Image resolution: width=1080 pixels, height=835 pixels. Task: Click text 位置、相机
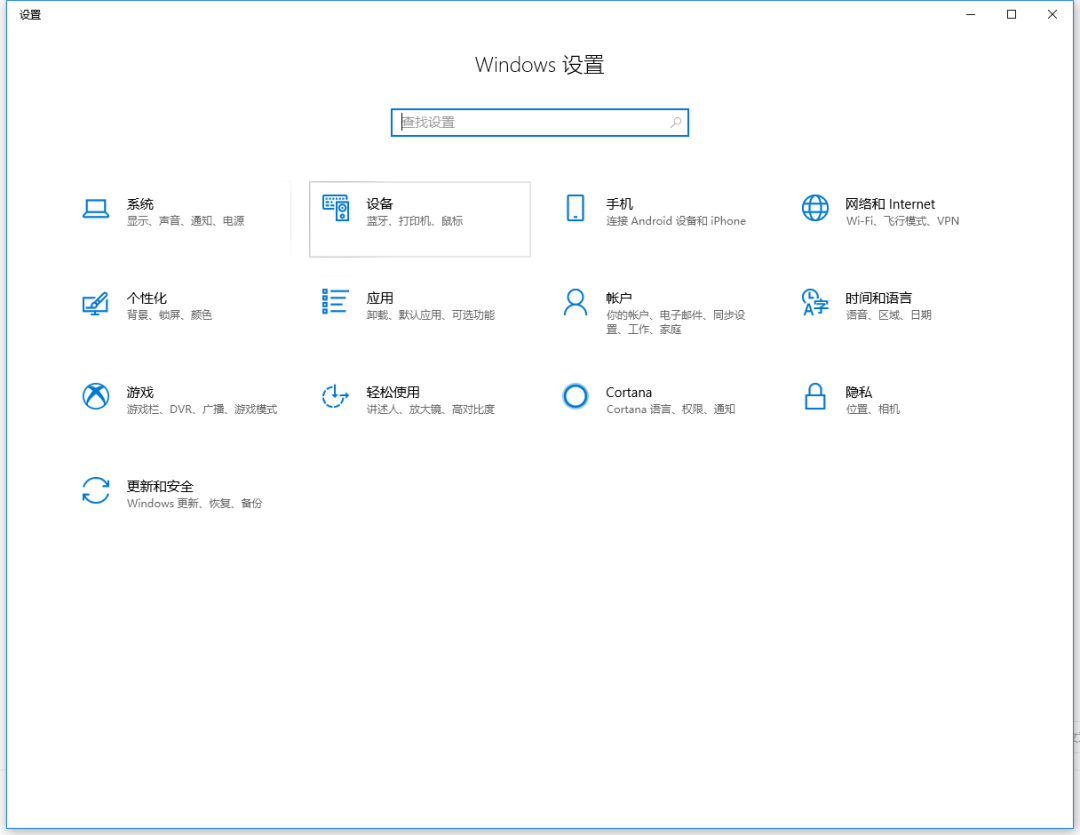873,409
